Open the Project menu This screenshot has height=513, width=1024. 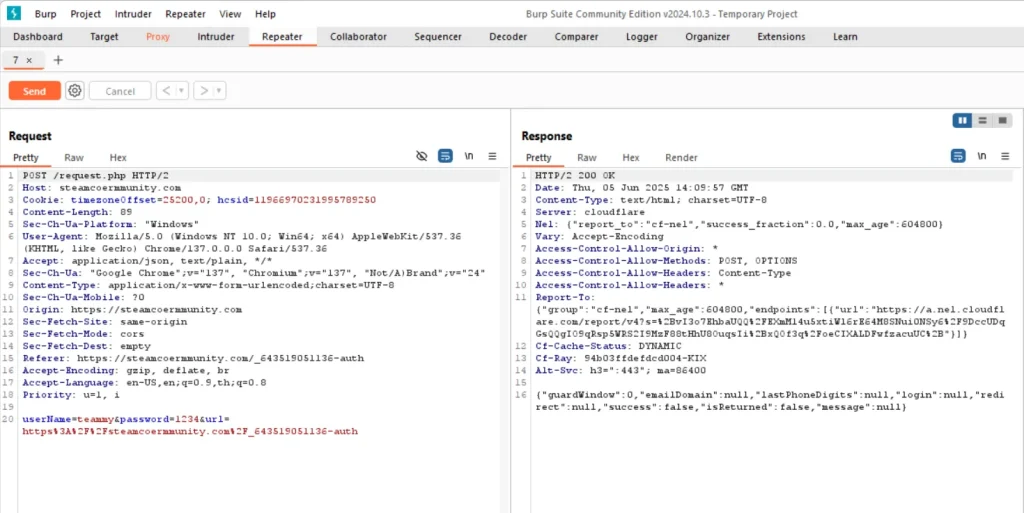coord(86,14)
